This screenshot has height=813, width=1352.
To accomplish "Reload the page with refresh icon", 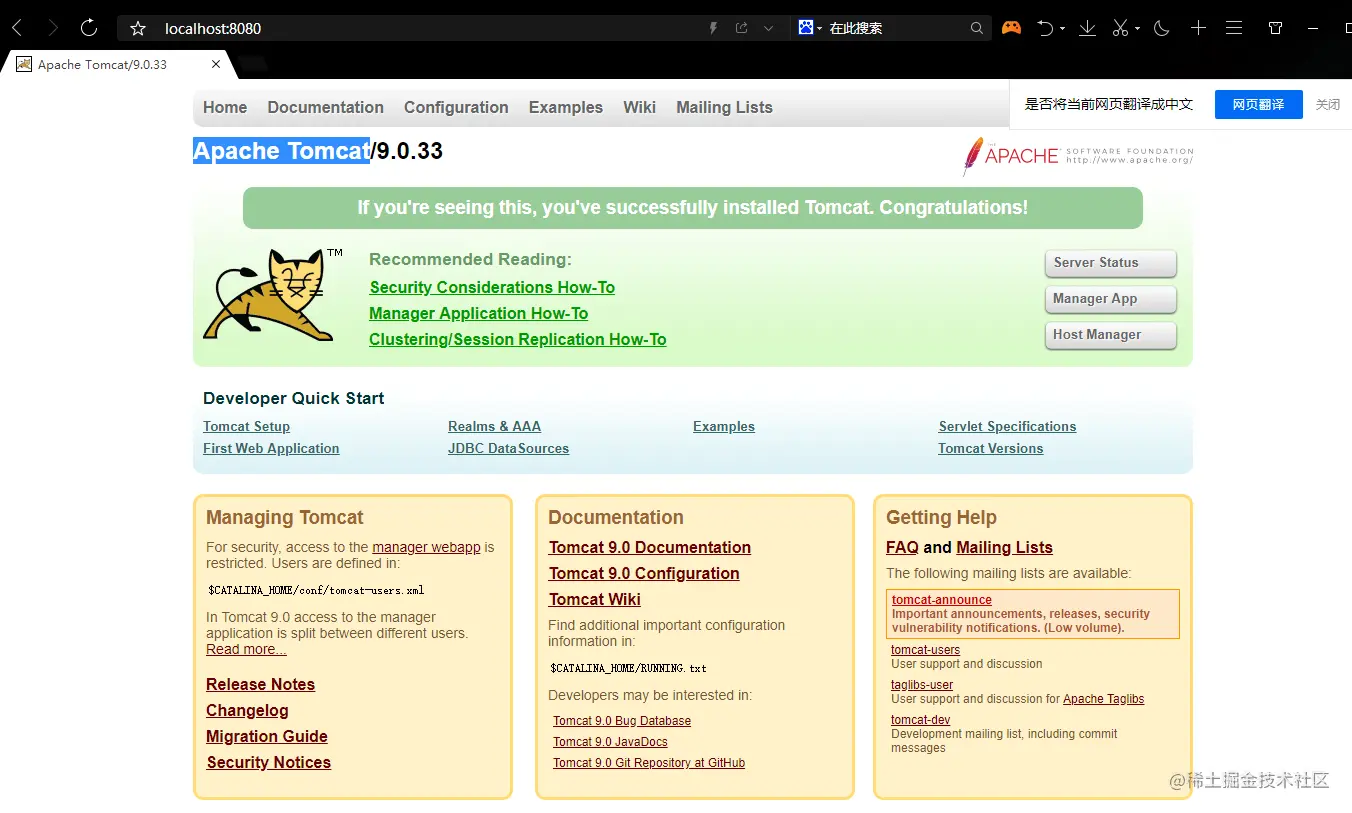I will point(89,28).
